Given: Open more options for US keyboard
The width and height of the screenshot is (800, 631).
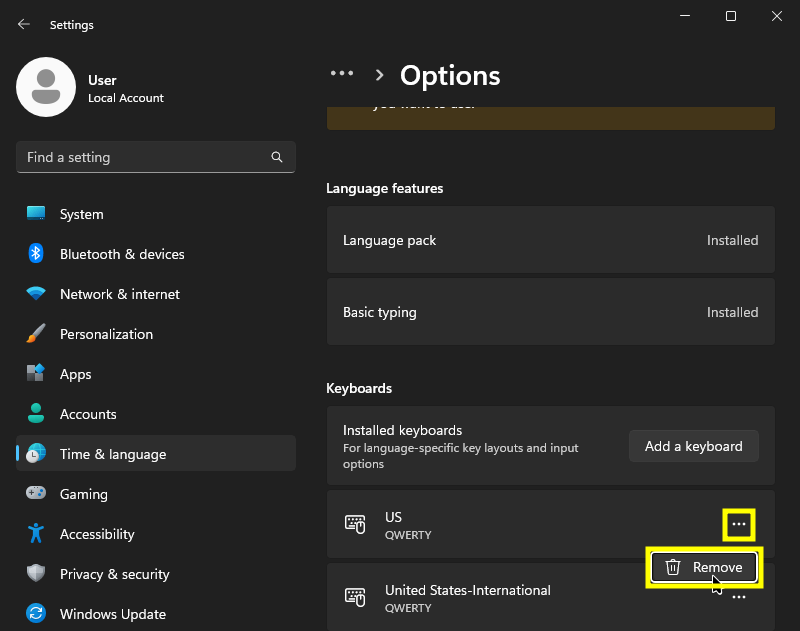Looking at the screenshot, I should 739,524.
